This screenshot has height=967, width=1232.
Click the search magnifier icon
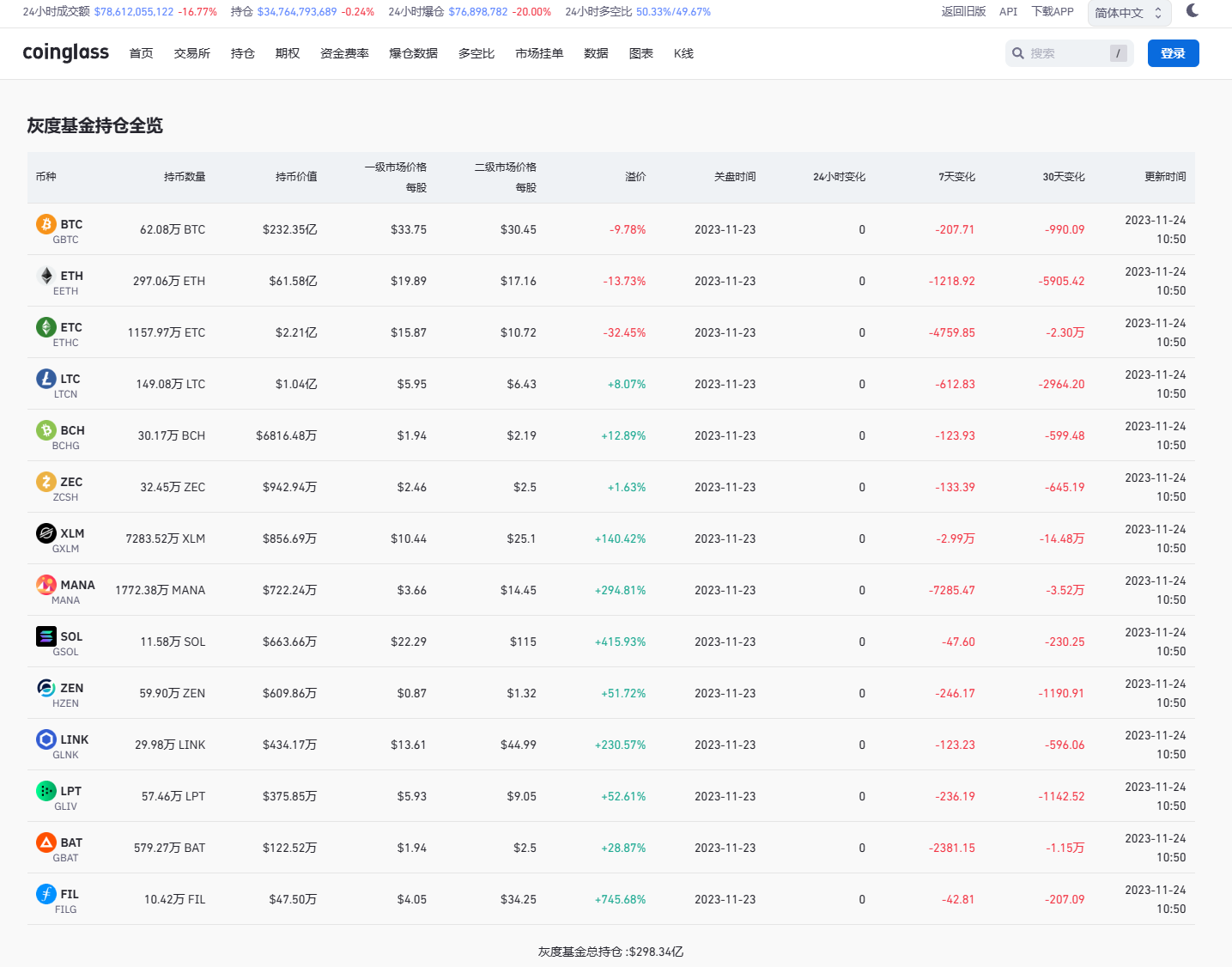1018,53
